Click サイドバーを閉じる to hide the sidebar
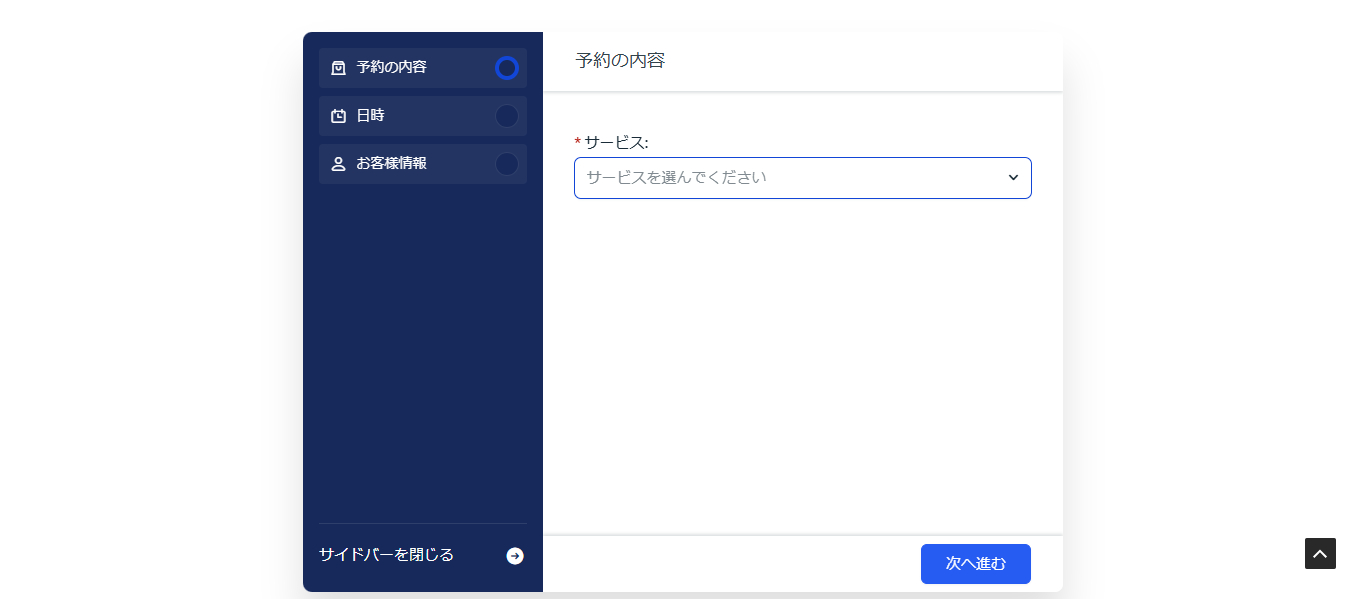 click(385, 553)
